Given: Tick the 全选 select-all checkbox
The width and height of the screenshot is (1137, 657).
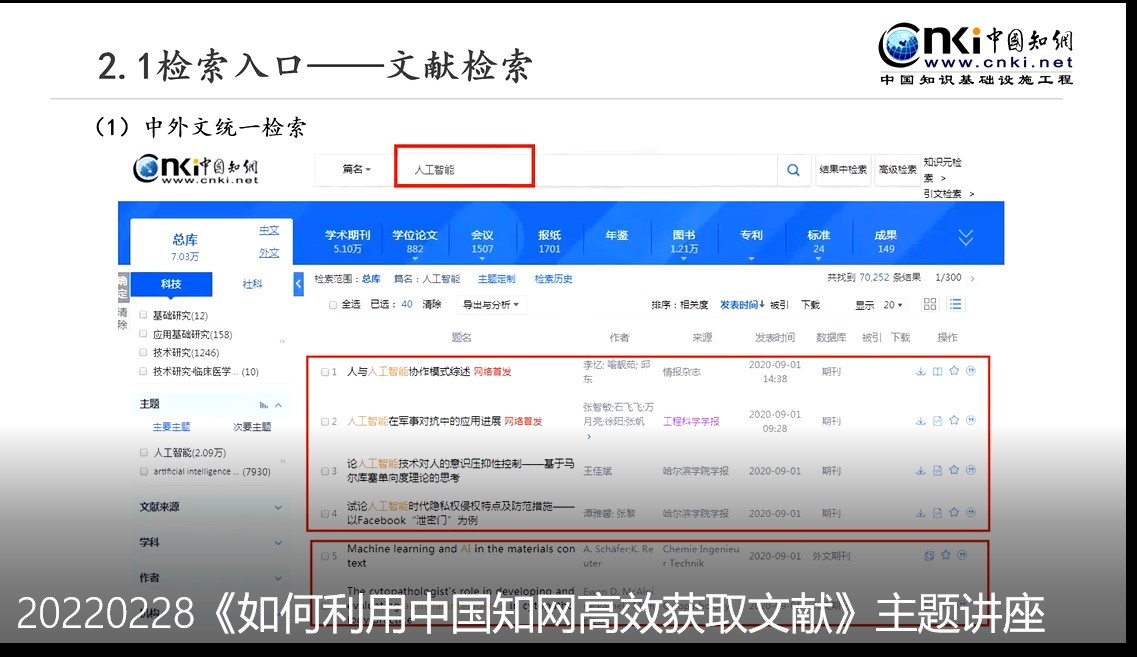Looking at the screenshot, I should tap(333, 305).
